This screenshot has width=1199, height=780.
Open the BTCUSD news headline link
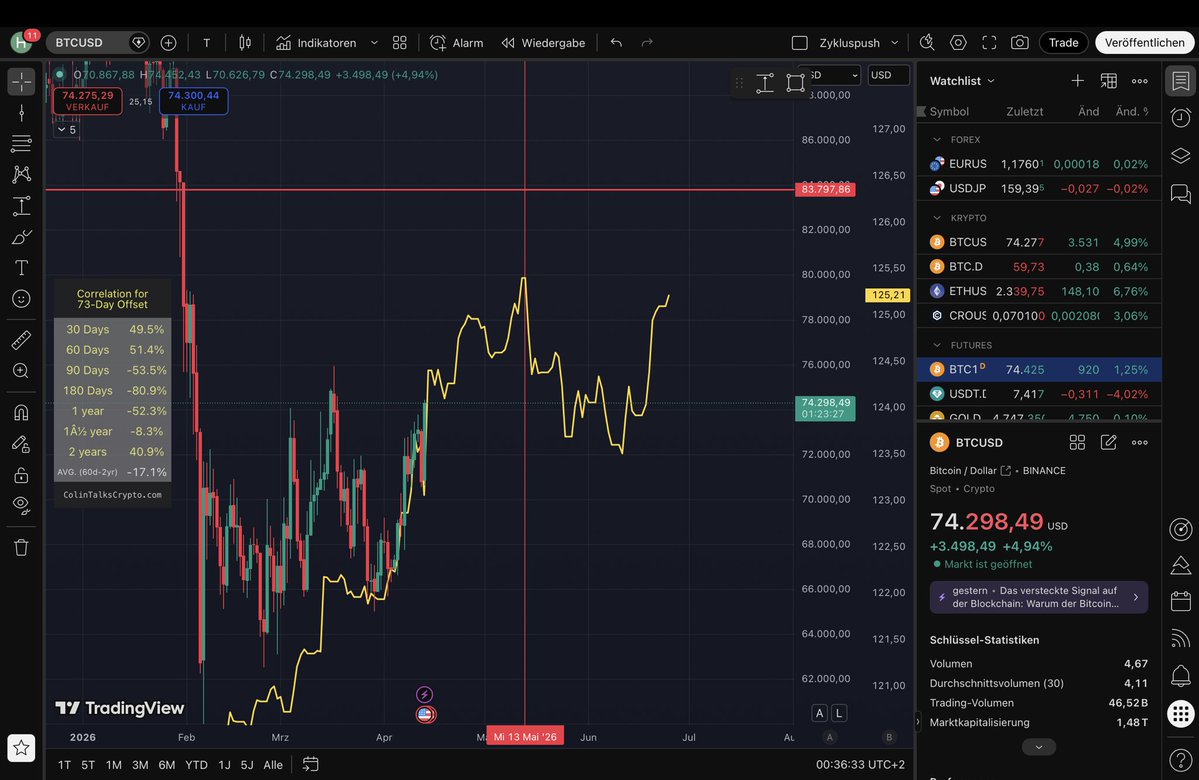[1038, 597]
